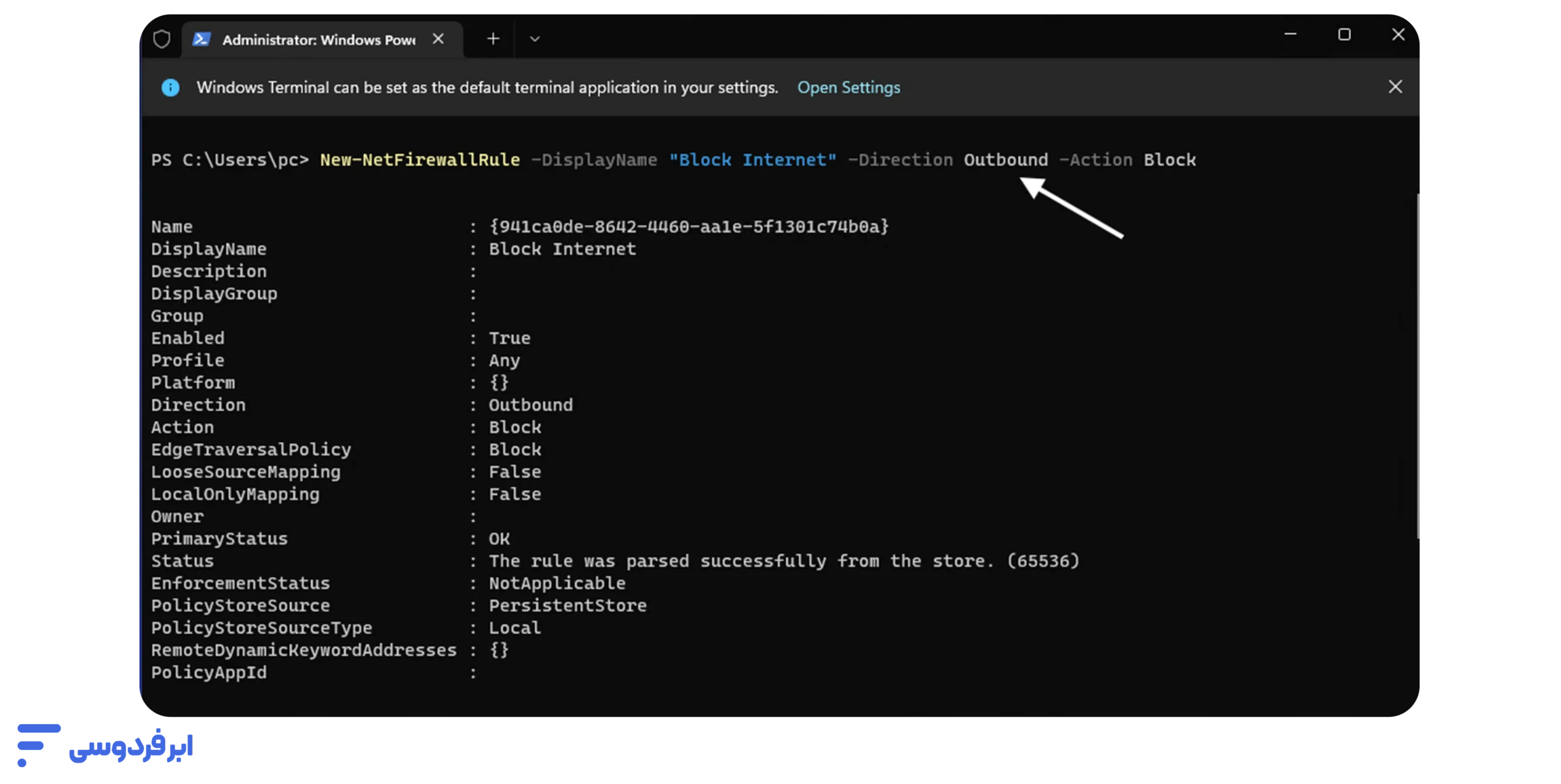1561x784 pixels.
Task: Maximize the Windows Terminal window
Action: [1344, 35]
